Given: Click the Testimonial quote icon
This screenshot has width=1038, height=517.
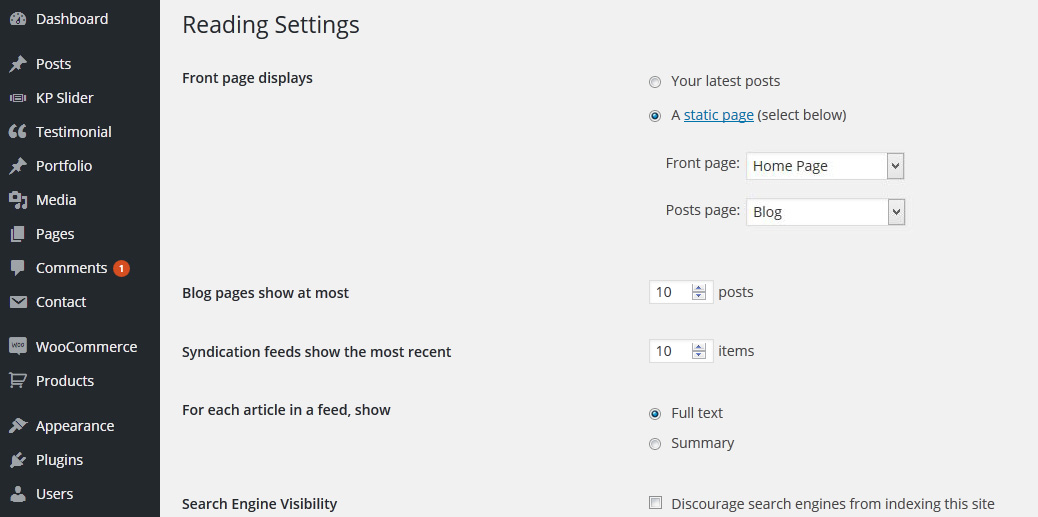Looking at the screenshot, I should pos(17,132).
